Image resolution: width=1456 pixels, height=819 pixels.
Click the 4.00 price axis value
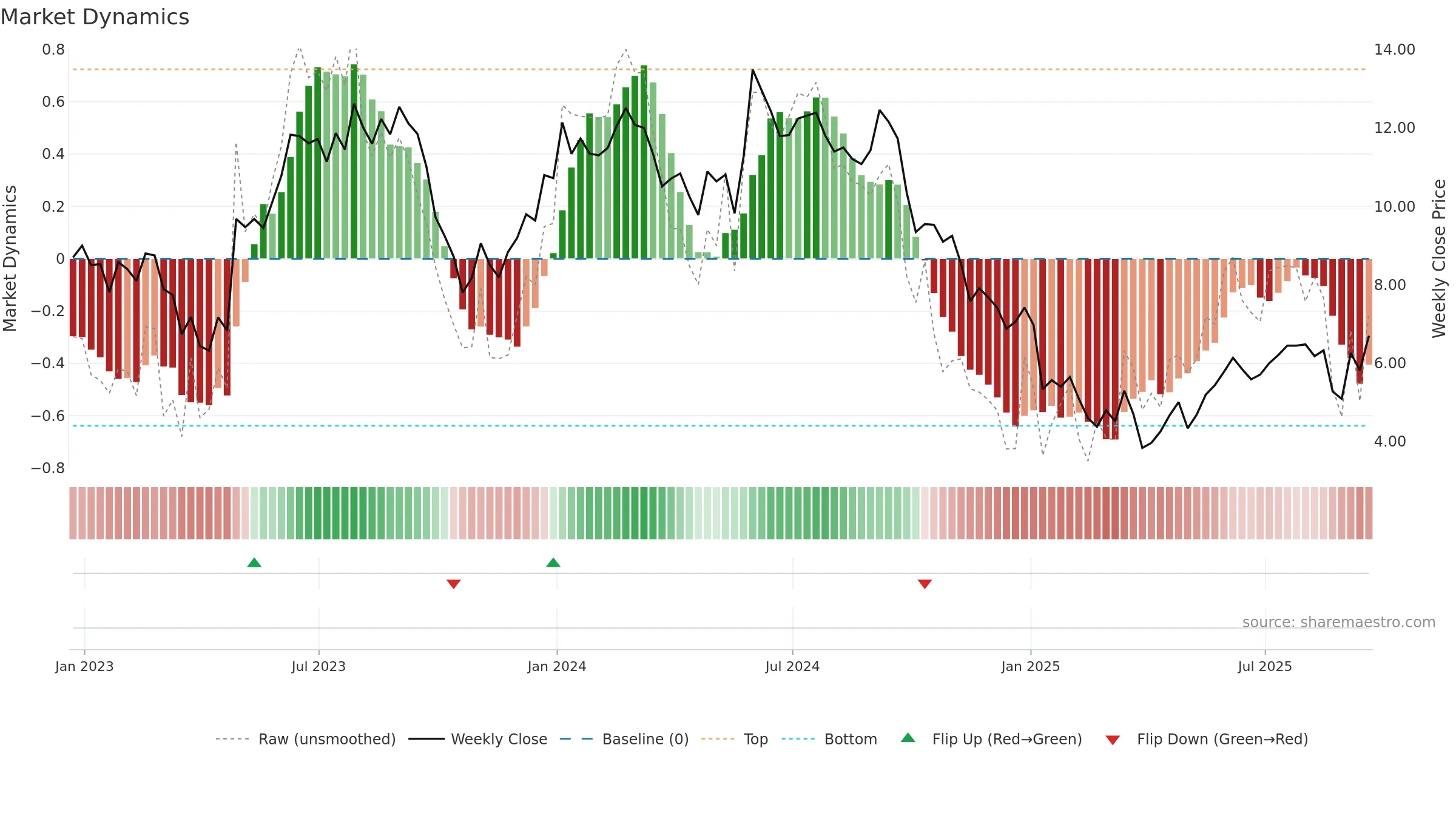pyautogui.click(x=1389, y=442)
